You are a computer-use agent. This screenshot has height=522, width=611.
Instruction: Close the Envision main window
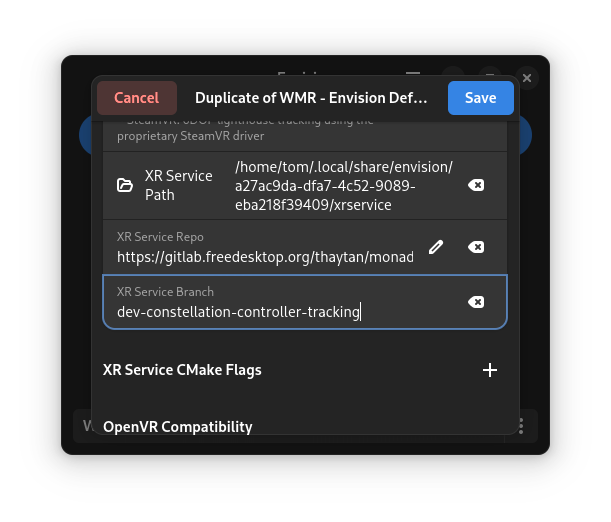[527, 77]
